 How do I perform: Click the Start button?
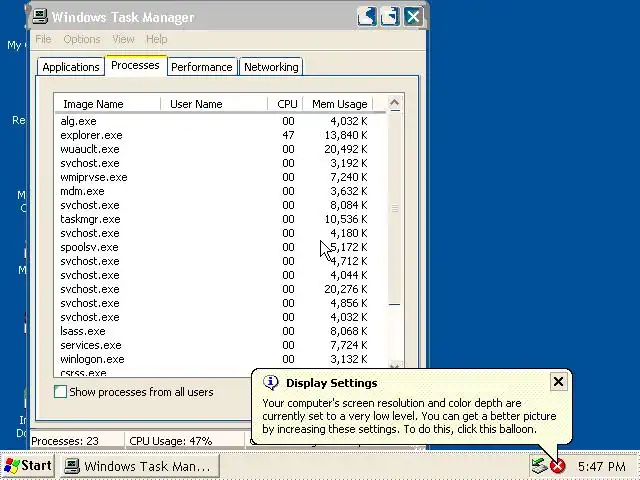28,466
